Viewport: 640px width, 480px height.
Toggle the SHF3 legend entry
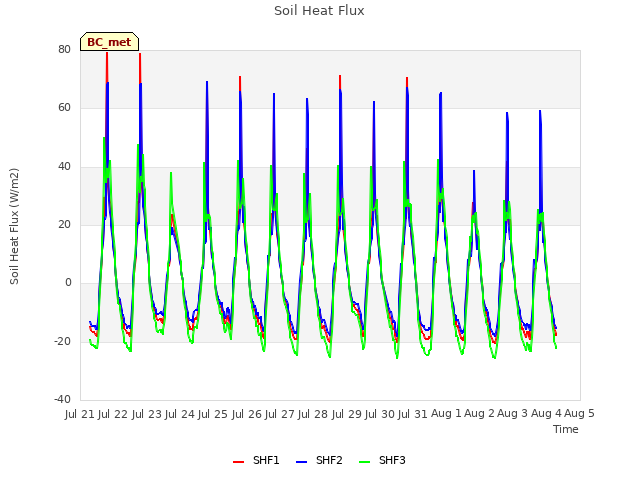(382, 460)
